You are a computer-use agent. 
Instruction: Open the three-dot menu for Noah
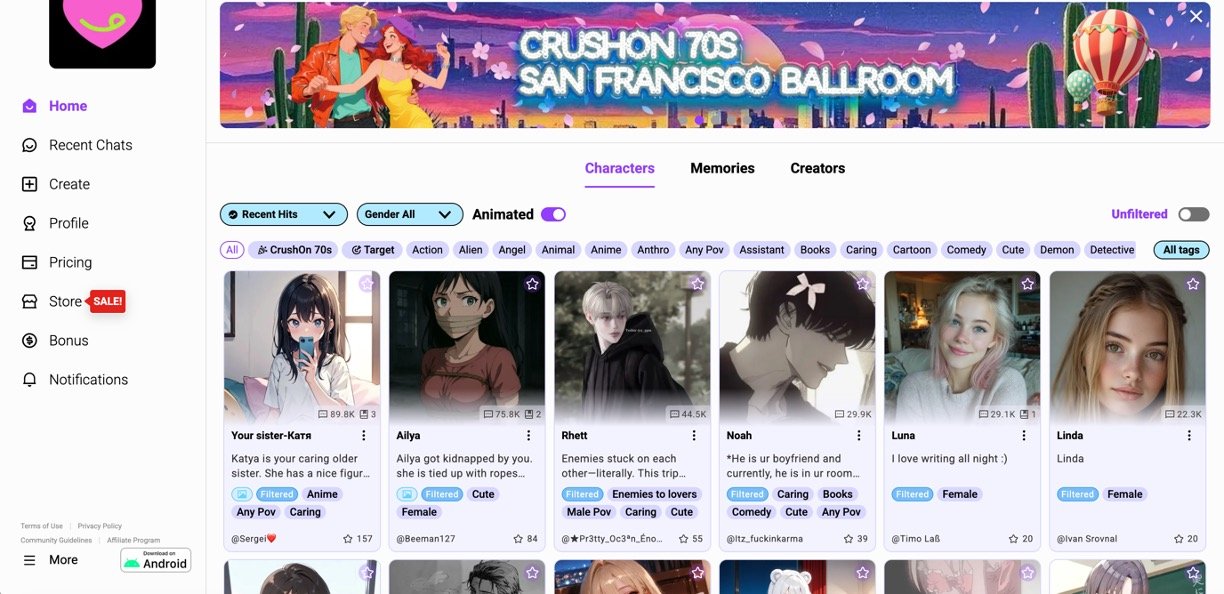859,436
